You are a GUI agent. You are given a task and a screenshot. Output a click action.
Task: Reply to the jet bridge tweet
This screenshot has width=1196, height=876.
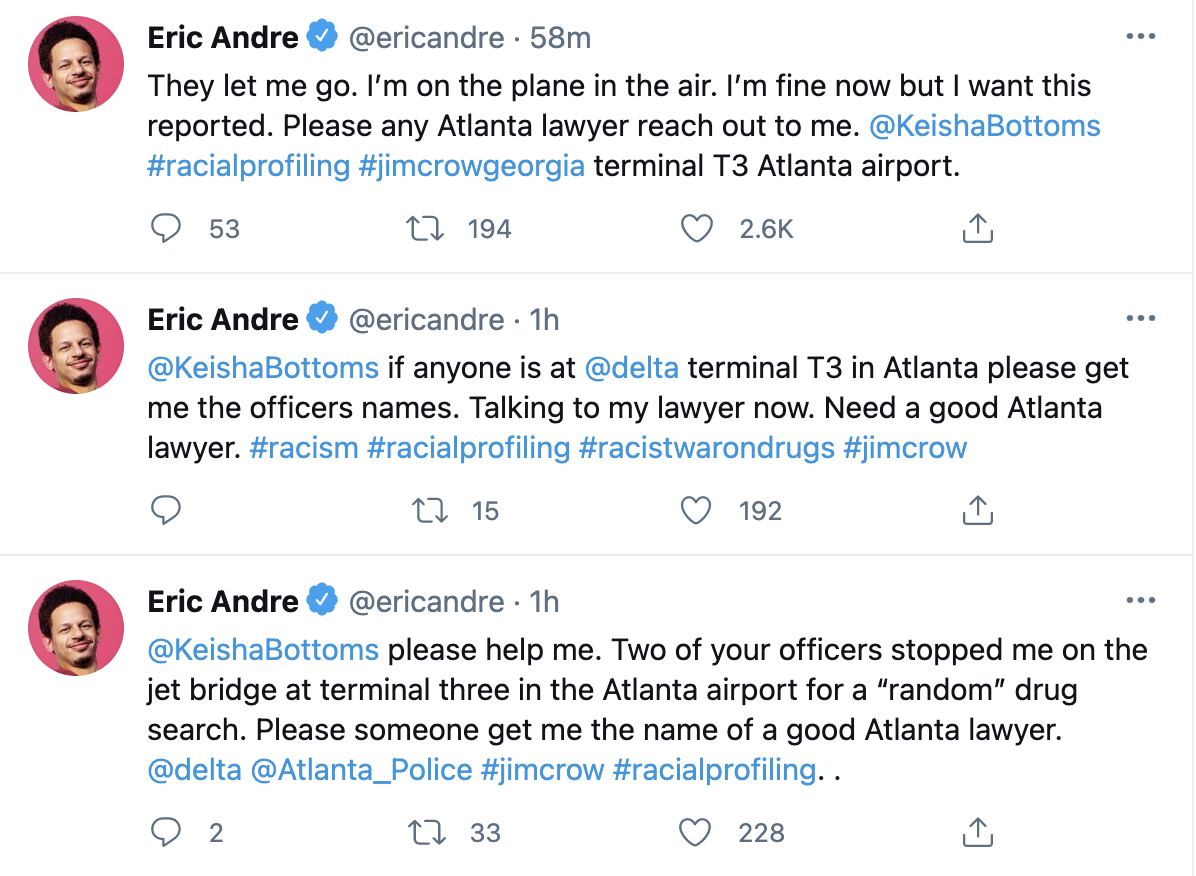point(165,833)
